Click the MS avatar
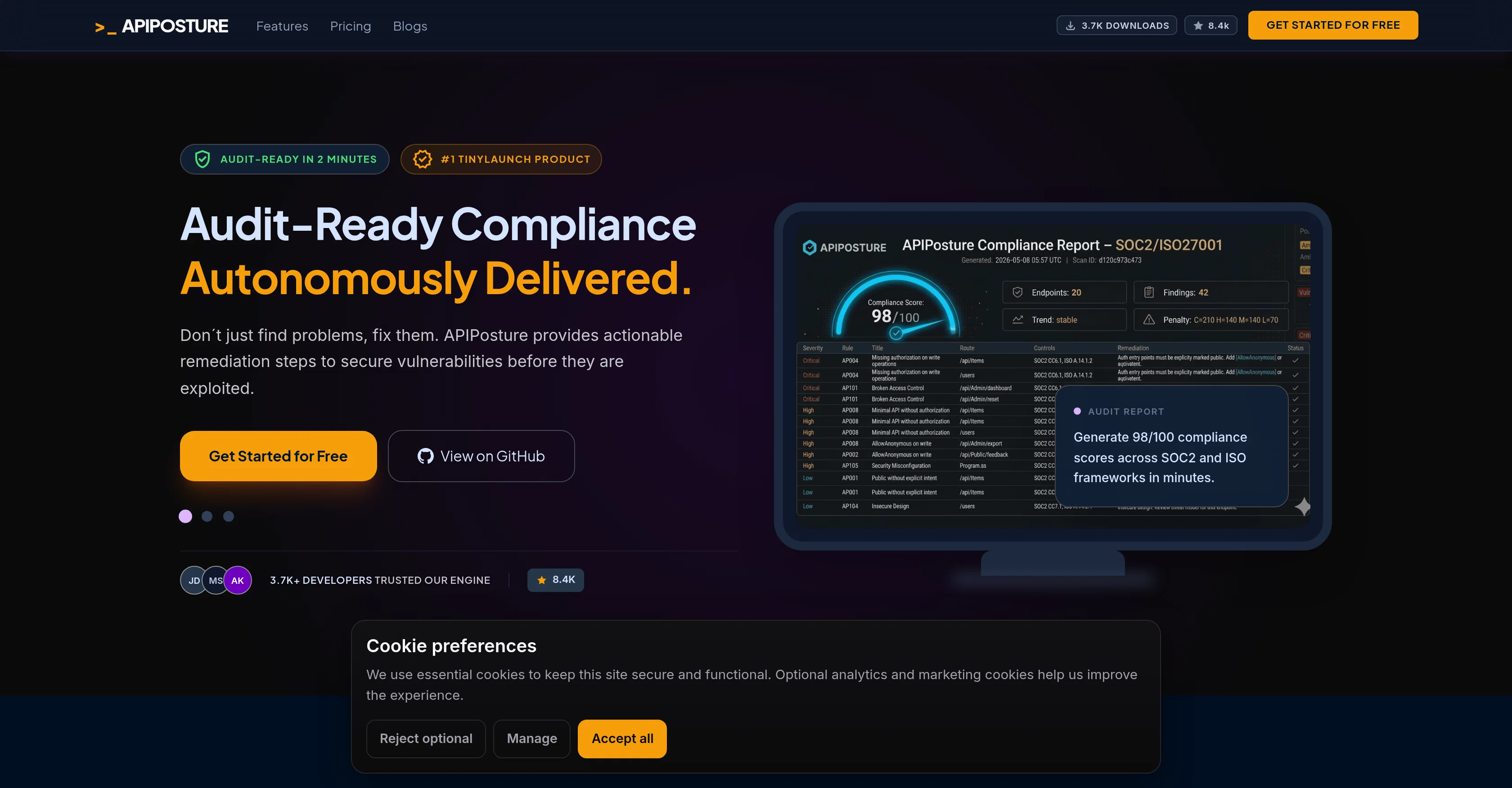Viewport: 1512px width, 788px height. coord(216,580)
